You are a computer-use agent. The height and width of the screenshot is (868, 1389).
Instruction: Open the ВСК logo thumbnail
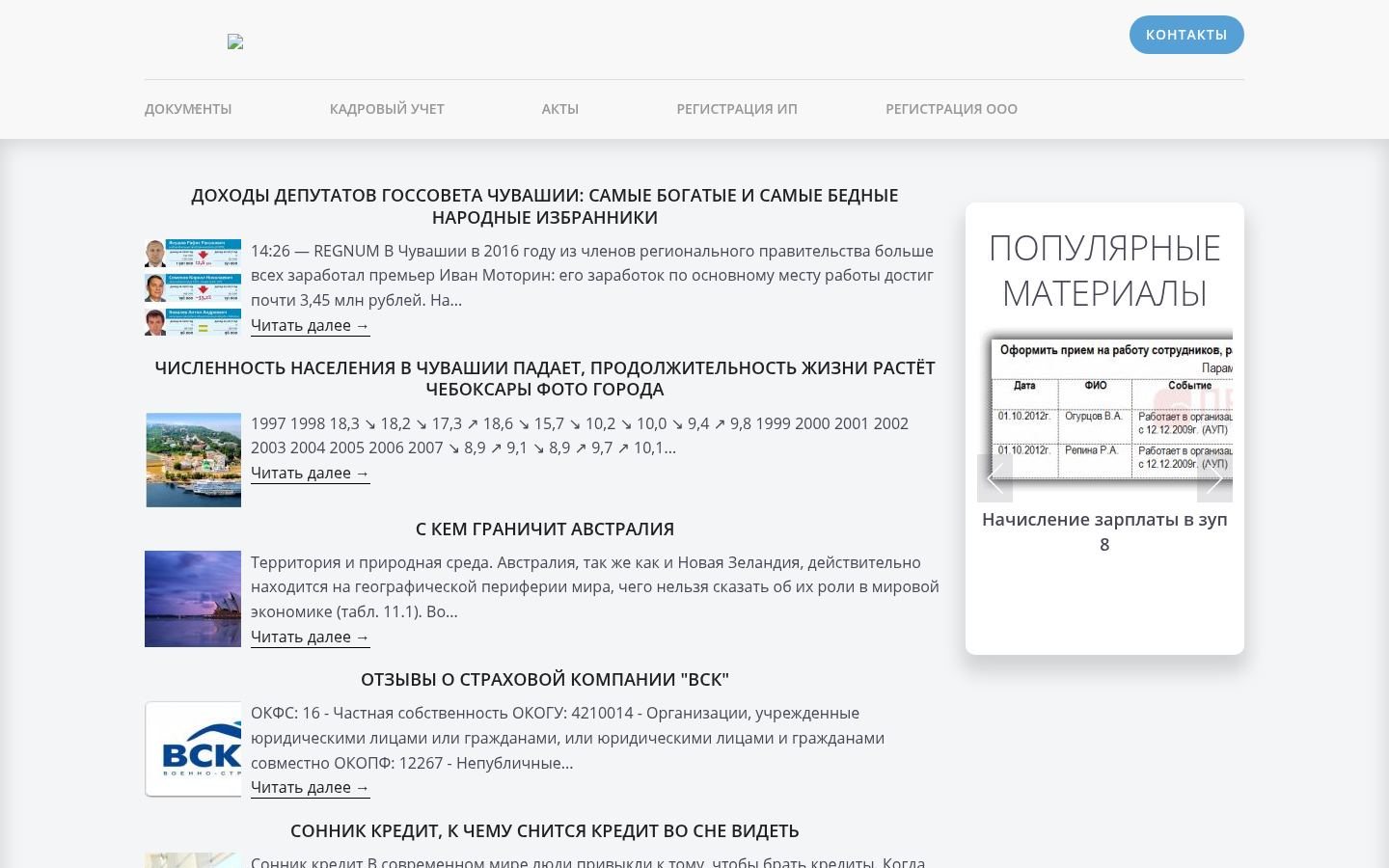(x=193, y=749)
